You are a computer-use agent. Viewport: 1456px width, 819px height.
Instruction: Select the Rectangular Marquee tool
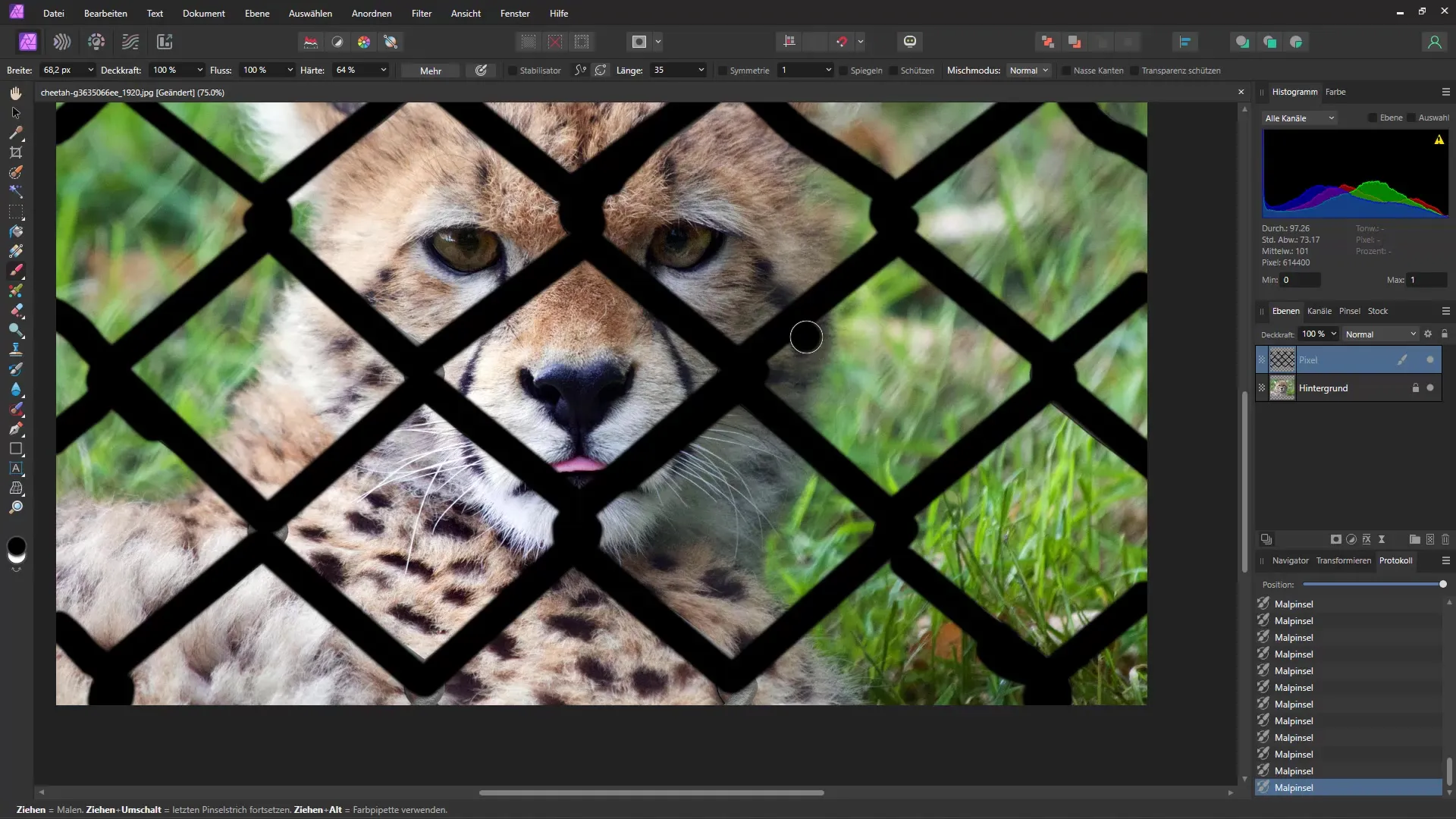pyautogui.click(x=16, y=212)
